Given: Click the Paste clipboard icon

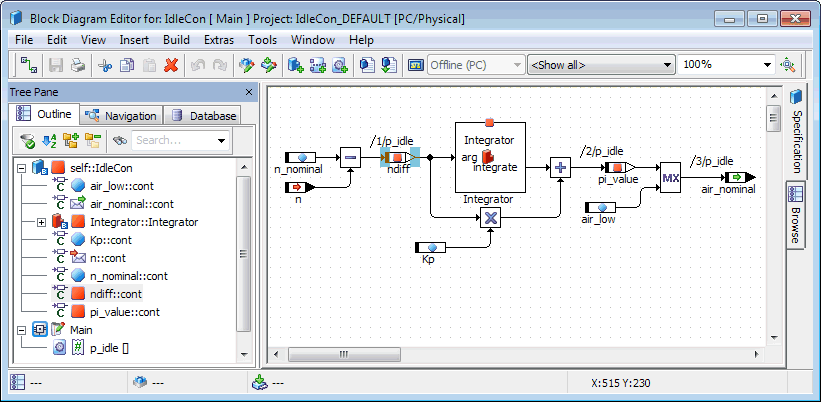Looking at the screenshot, I should pos(149,65).
